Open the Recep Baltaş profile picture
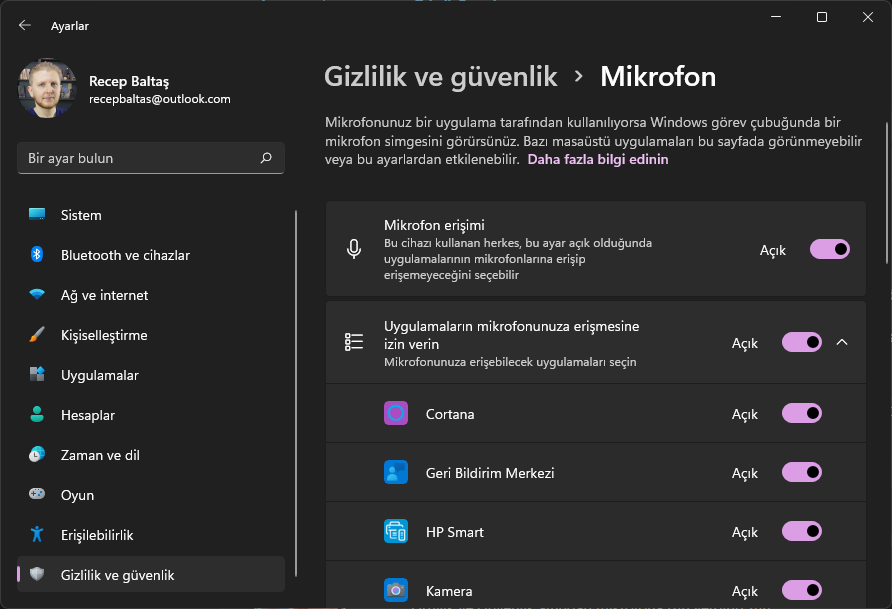 point(47,89)
